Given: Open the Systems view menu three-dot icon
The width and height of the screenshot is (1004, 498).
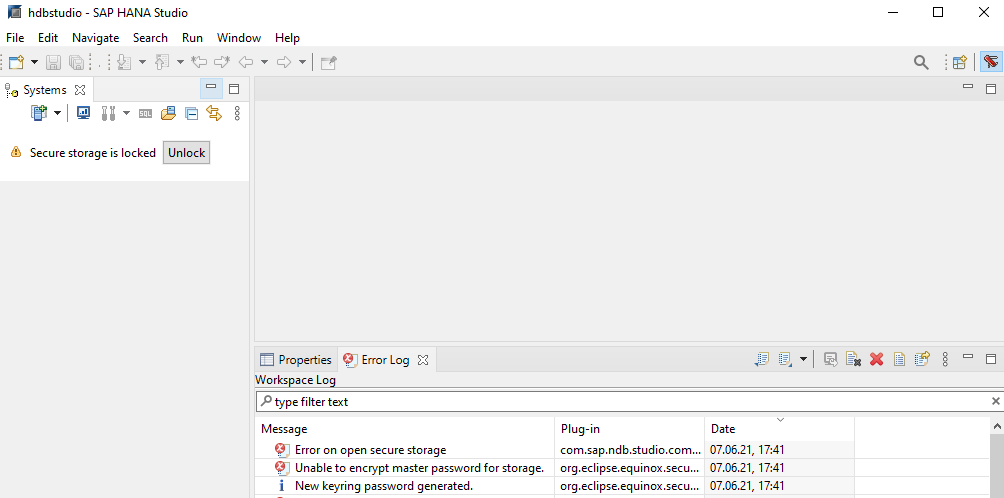Looking at the screenshot, I should (237, 113).
